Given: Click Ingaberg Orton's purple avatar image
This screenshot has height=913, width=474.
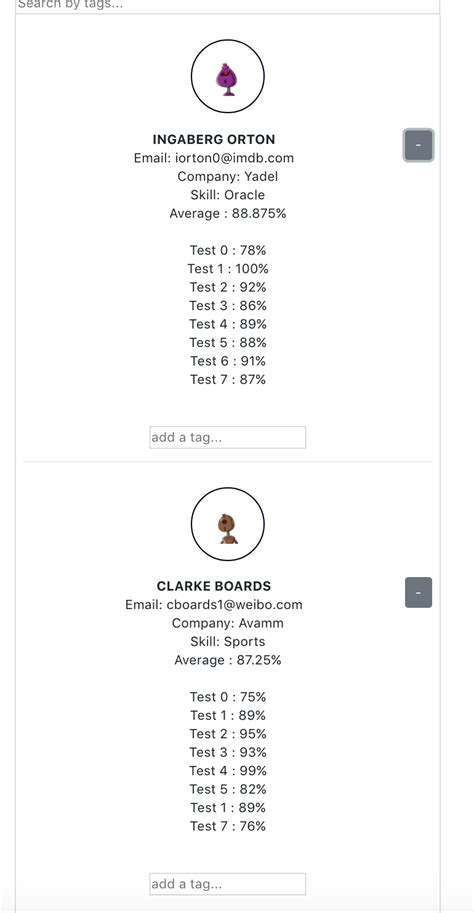Looking at the screenshot, I should click(x=228, y=76).
